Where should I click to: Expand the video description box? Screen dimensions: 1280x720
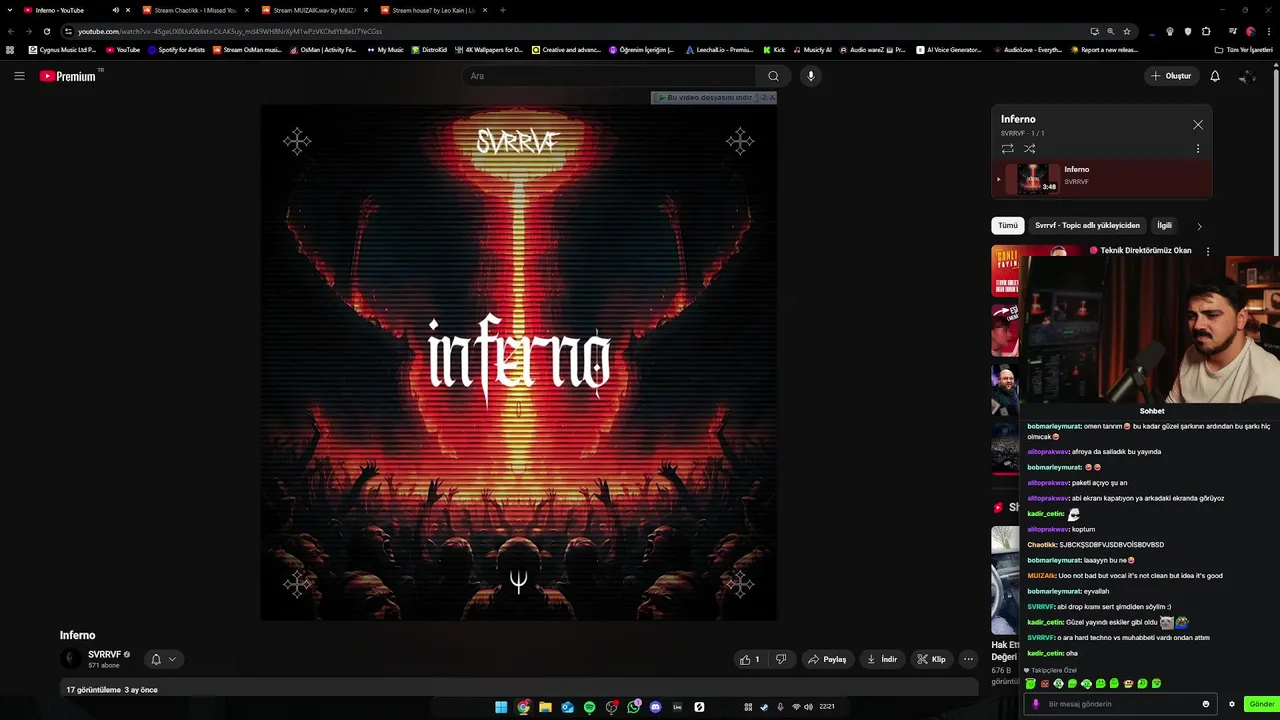coord(518,689)
